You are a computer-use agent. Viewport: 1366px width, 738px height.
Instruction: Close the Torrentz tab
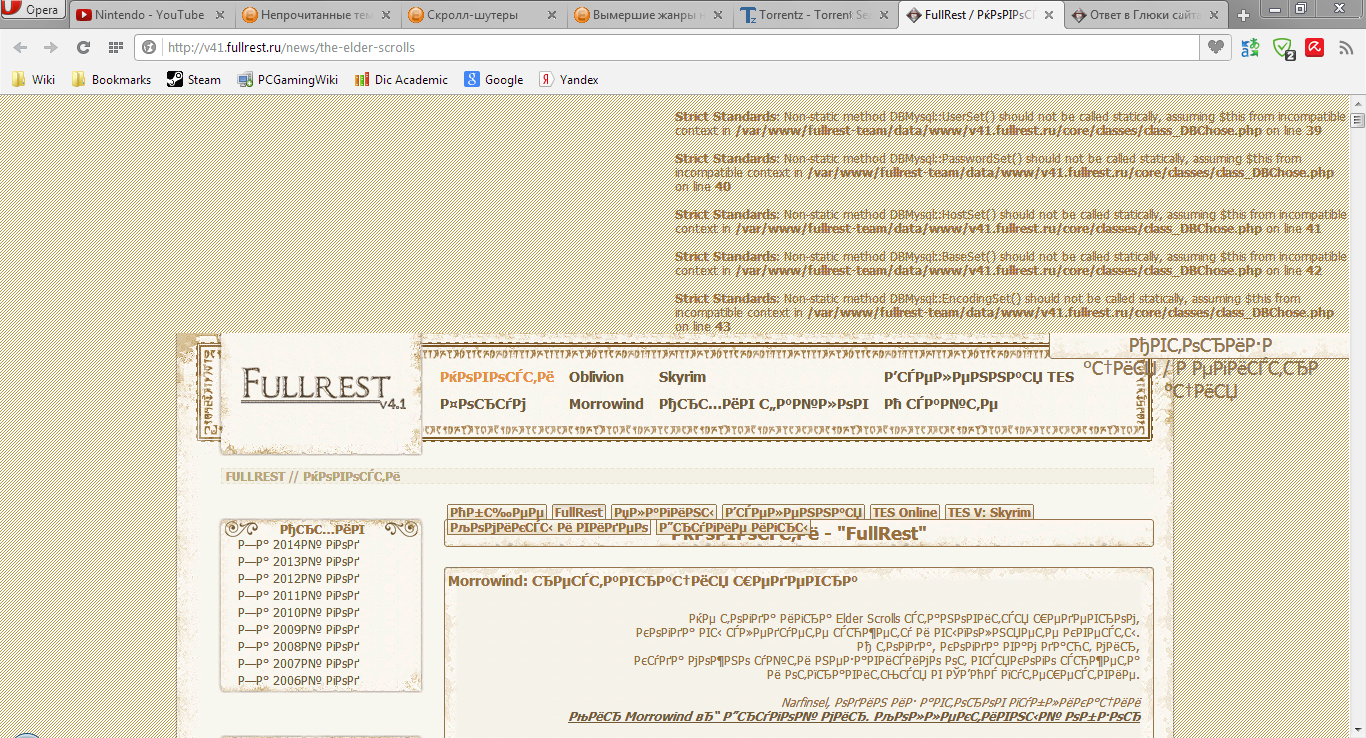[x=884, y=15]
